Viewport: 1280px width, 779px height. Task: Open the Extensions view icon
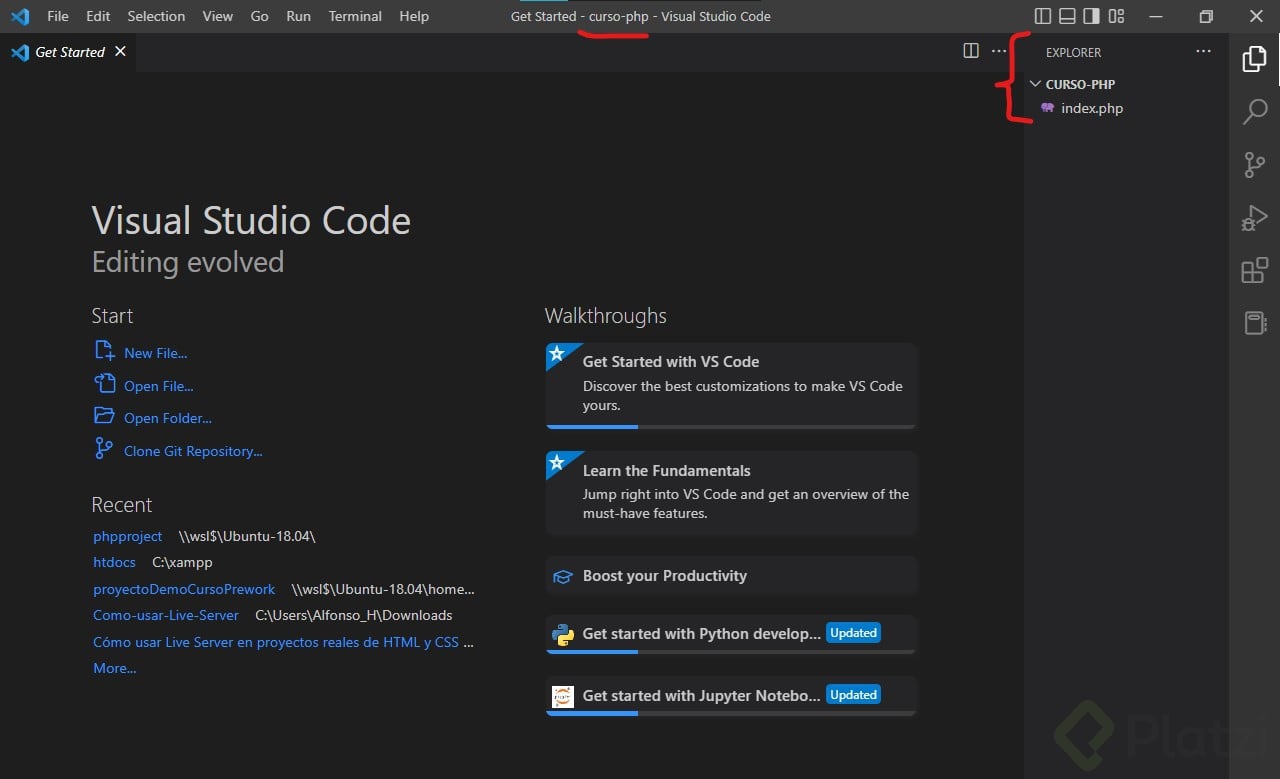coord(1254,271)
